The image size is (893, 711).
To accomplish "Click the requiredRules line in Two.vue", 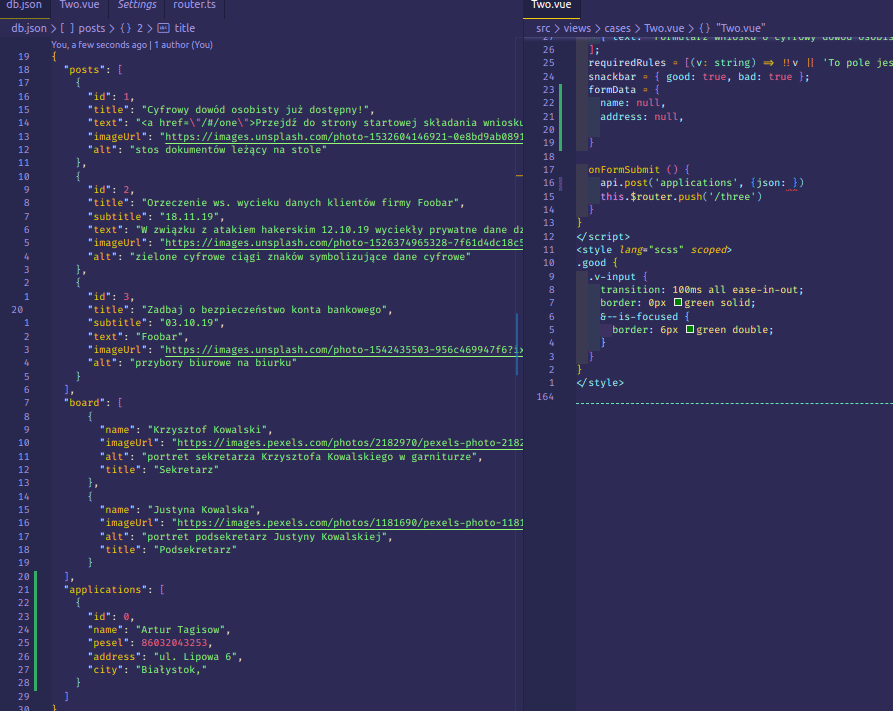I will pos(740,63).
